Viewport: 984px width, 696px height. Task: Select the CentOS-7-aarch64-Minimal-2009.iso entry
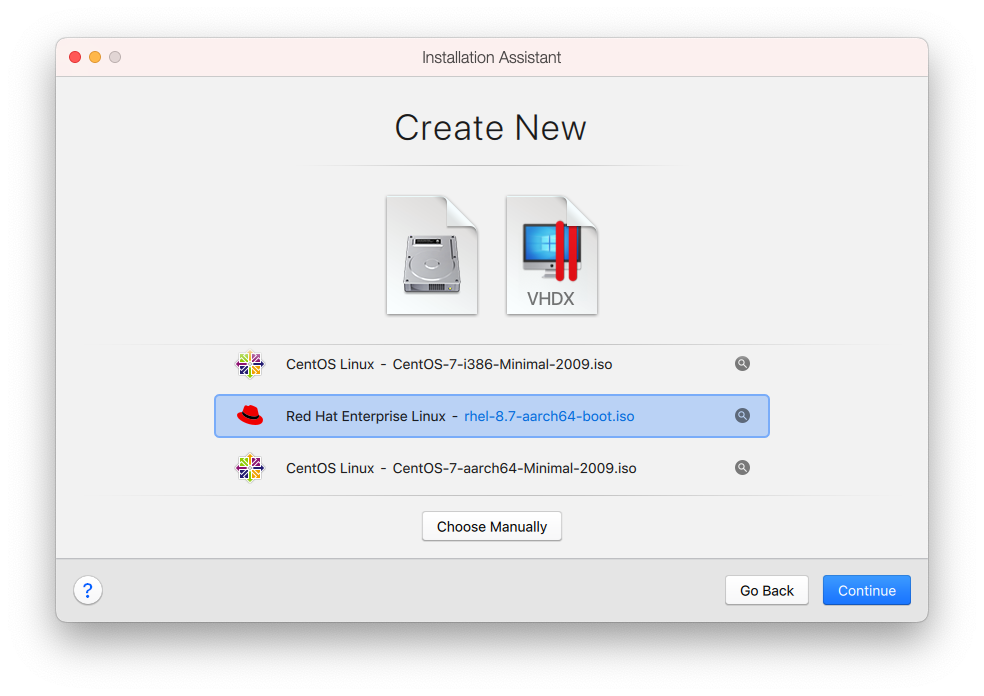tap(460, 468)
